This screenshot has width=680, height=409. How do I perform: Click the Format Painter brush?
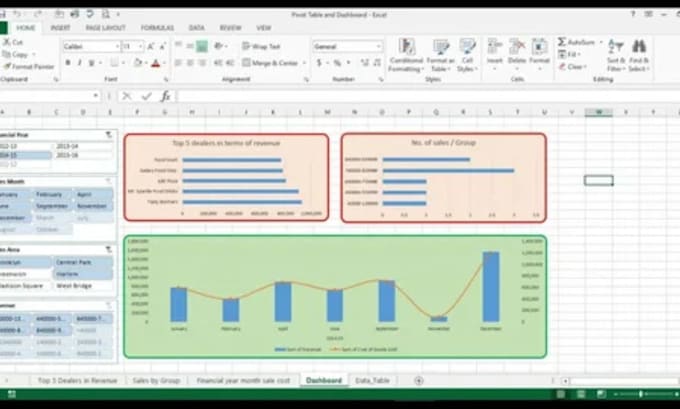7,66
